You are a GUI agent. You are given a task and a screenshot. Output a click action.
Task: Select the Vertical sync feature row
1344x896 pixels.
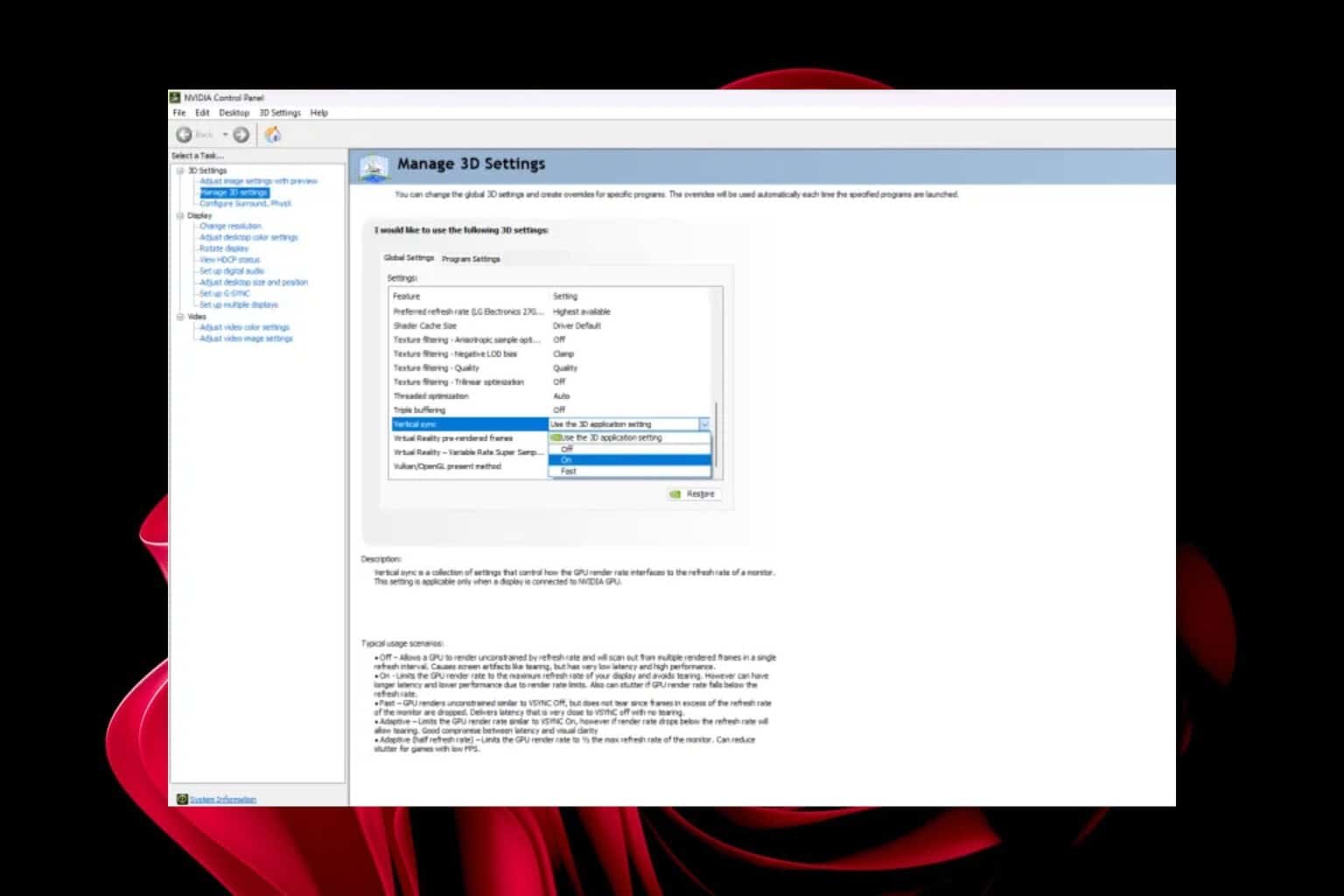coord(470,424)
